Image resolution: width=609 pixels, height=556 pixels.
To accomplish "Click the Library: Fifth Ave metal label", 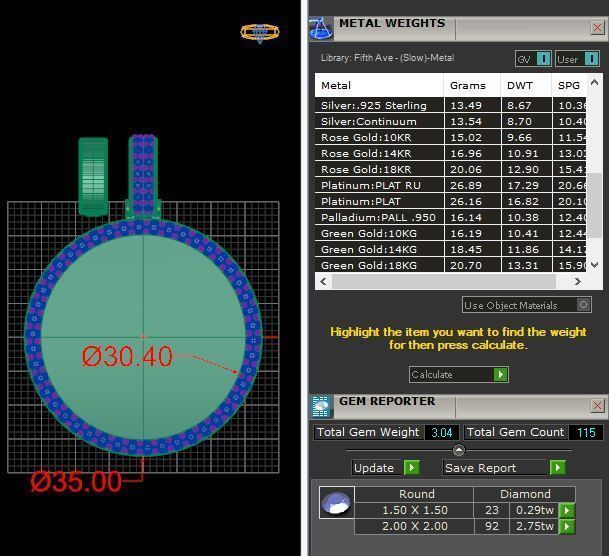I will click(x=387, y=58).
